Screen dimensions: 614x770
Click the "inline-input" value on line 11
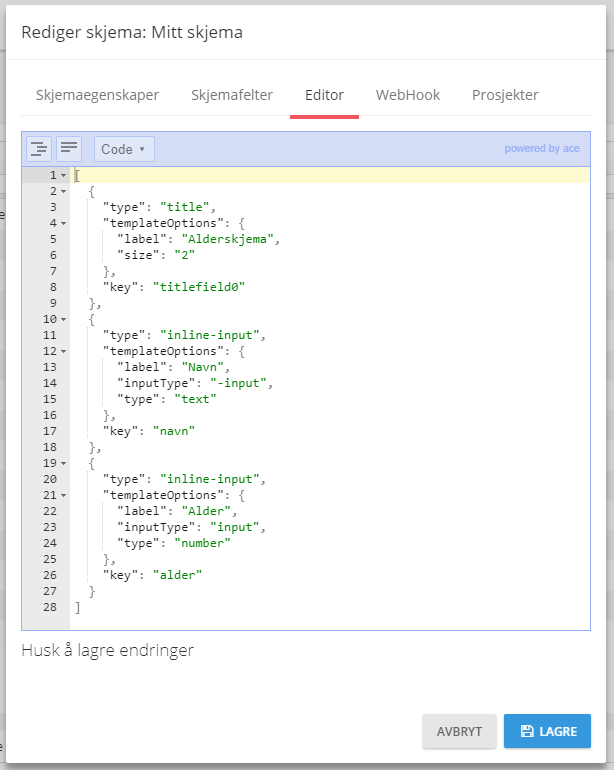(210, 335)
